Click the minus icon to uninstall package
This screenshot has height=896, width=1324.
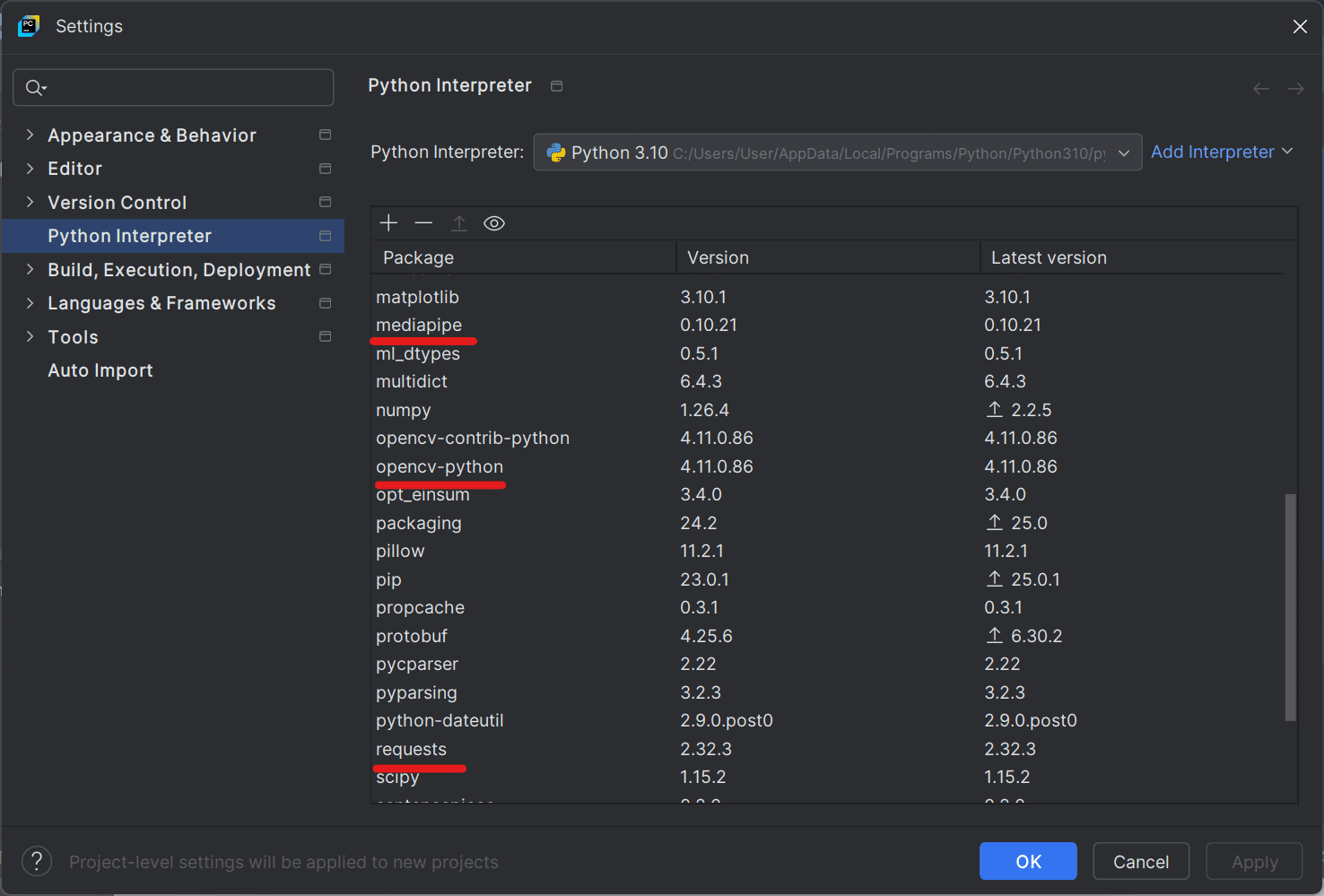coord(423,223)
